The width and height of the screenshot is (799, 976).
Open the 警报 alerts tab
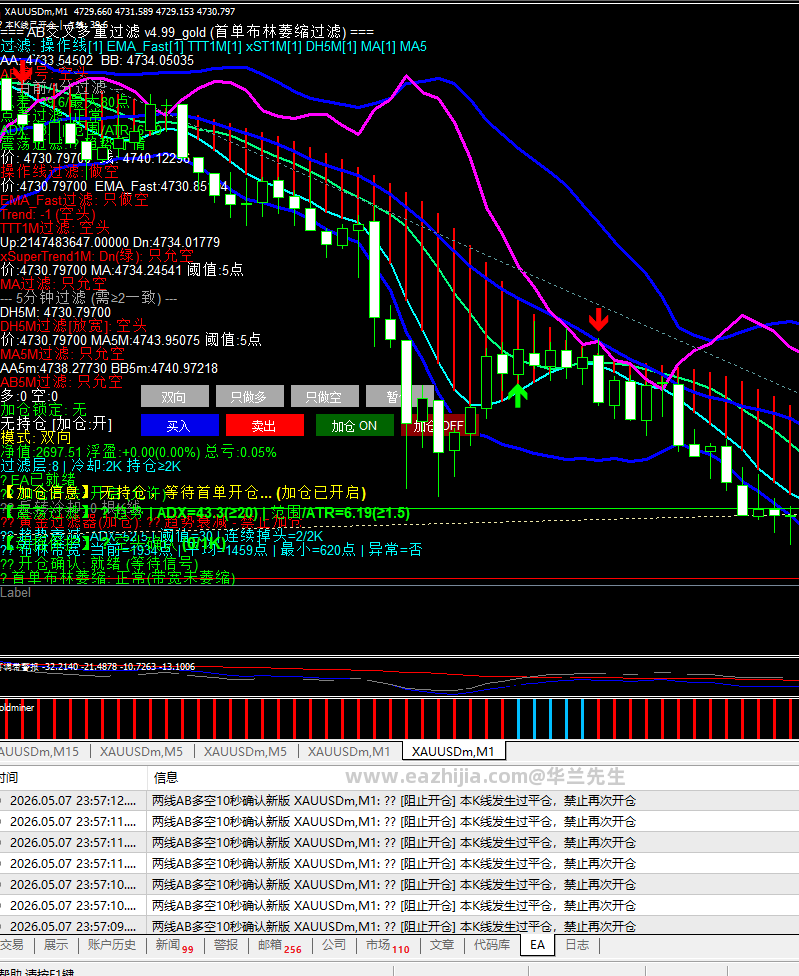(226, 945)
